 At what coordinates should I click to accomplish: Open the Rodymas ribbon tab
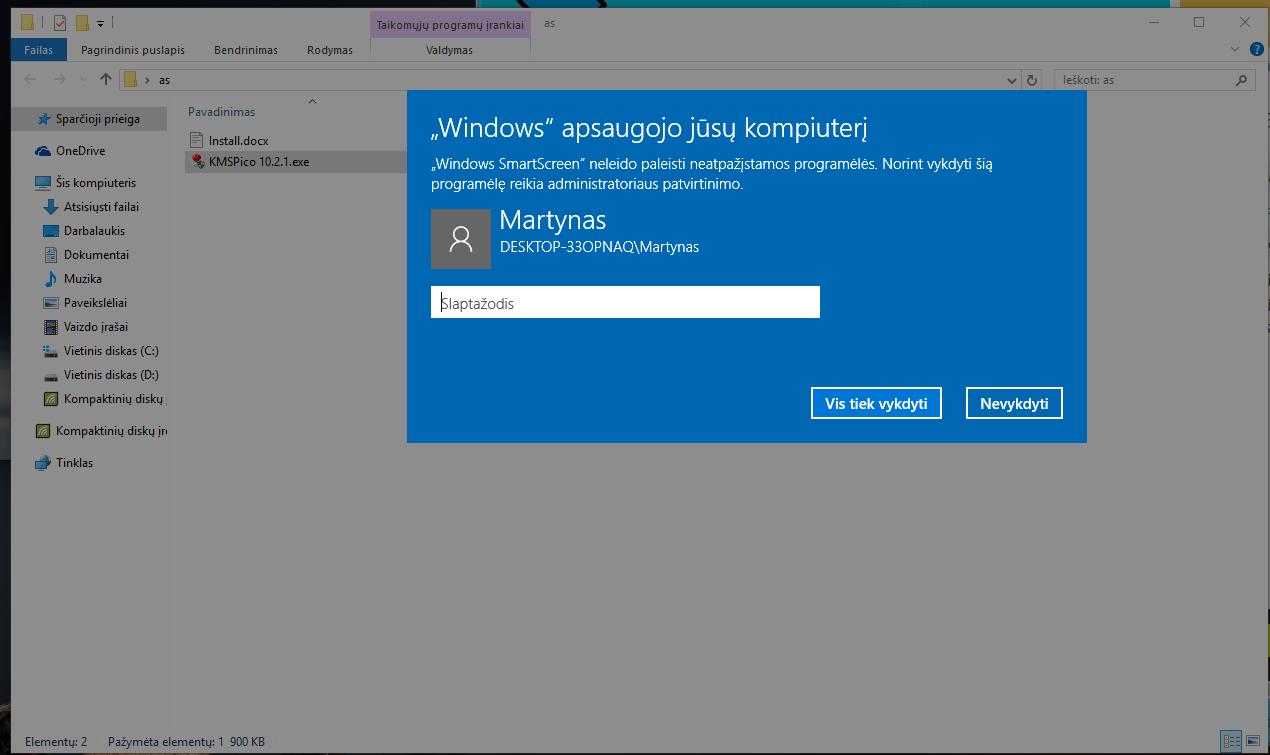coord(330,50)
